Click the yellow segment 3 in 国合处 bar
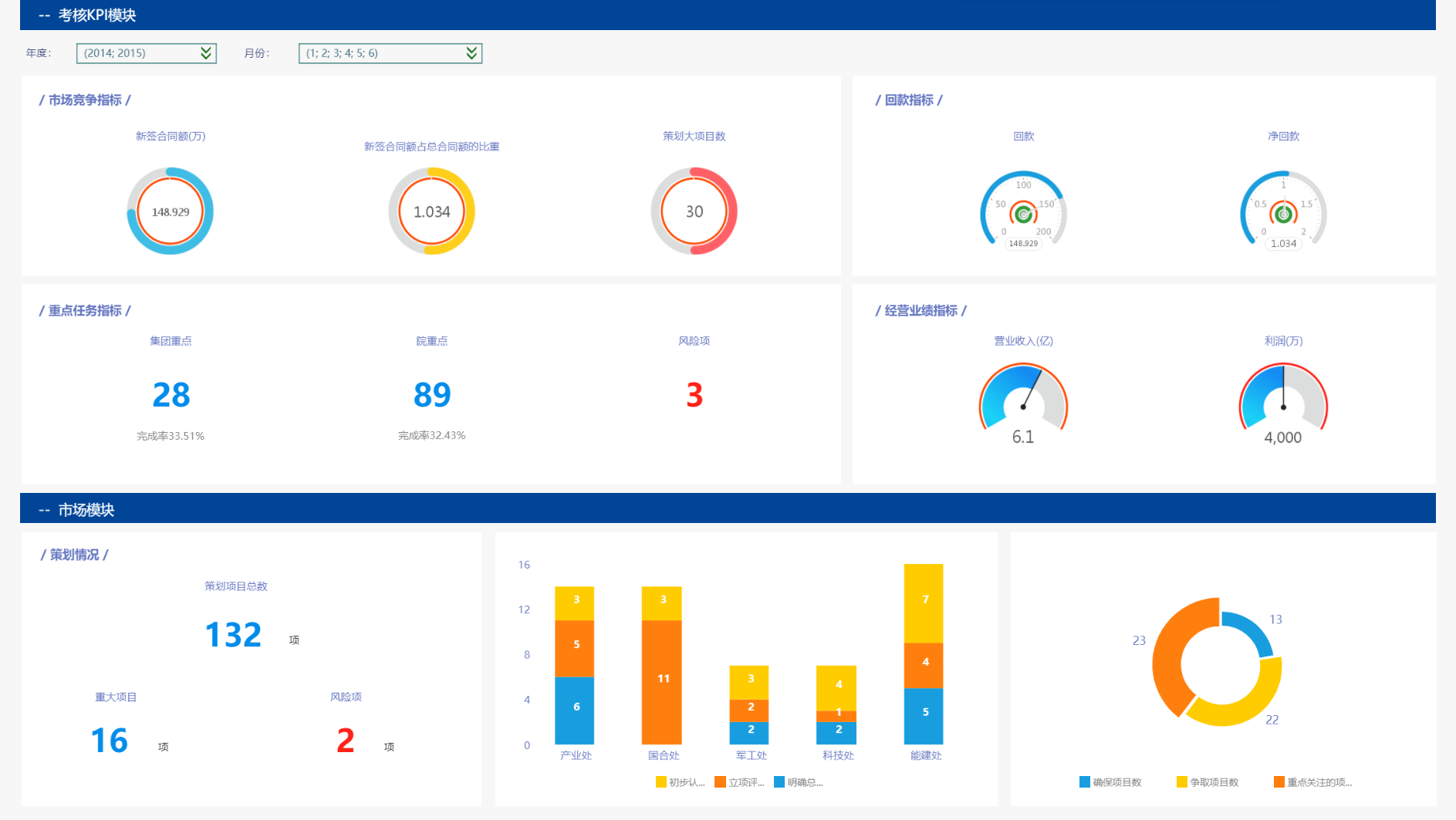This screenshot has width=1456, height=820. (662, 603)
